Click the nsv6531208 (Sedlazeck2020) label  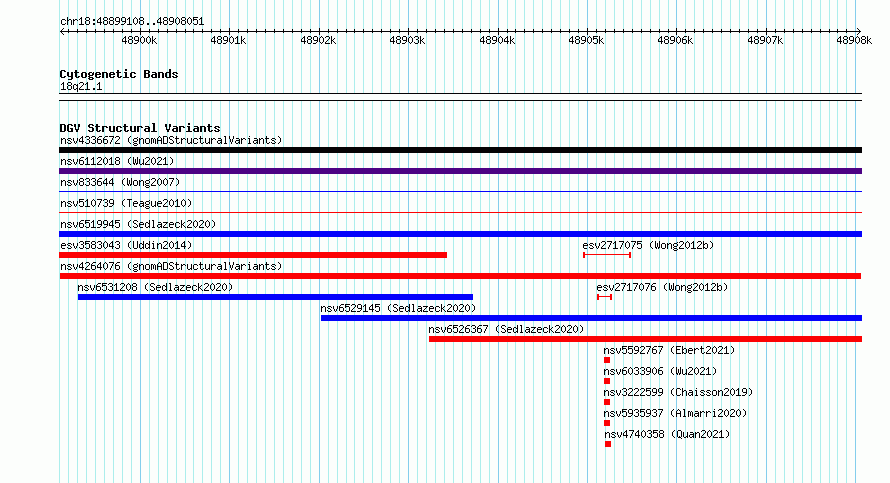pos(155,287)
